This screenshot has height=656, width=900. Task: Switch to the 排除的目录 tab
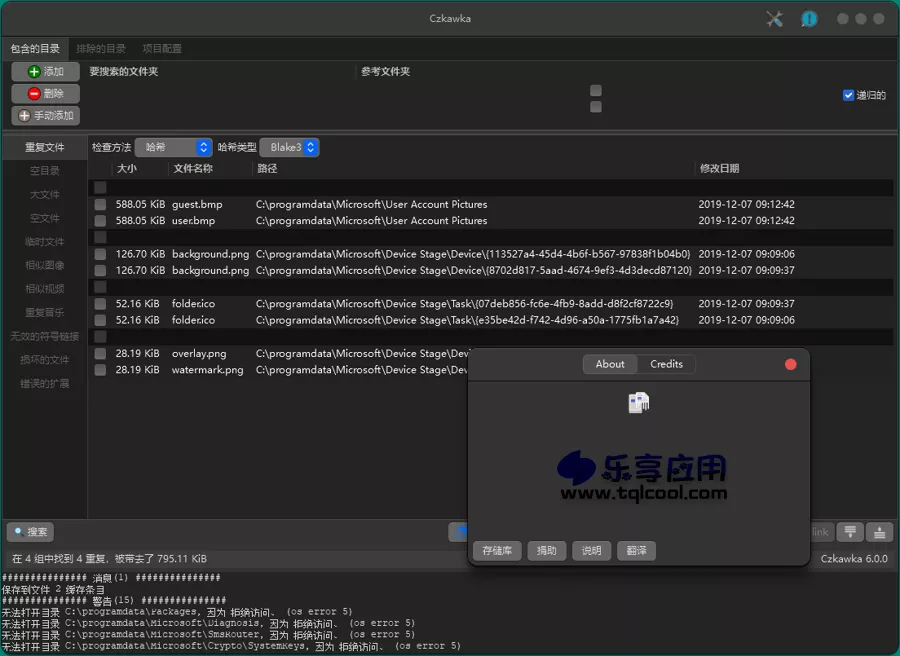101,49
